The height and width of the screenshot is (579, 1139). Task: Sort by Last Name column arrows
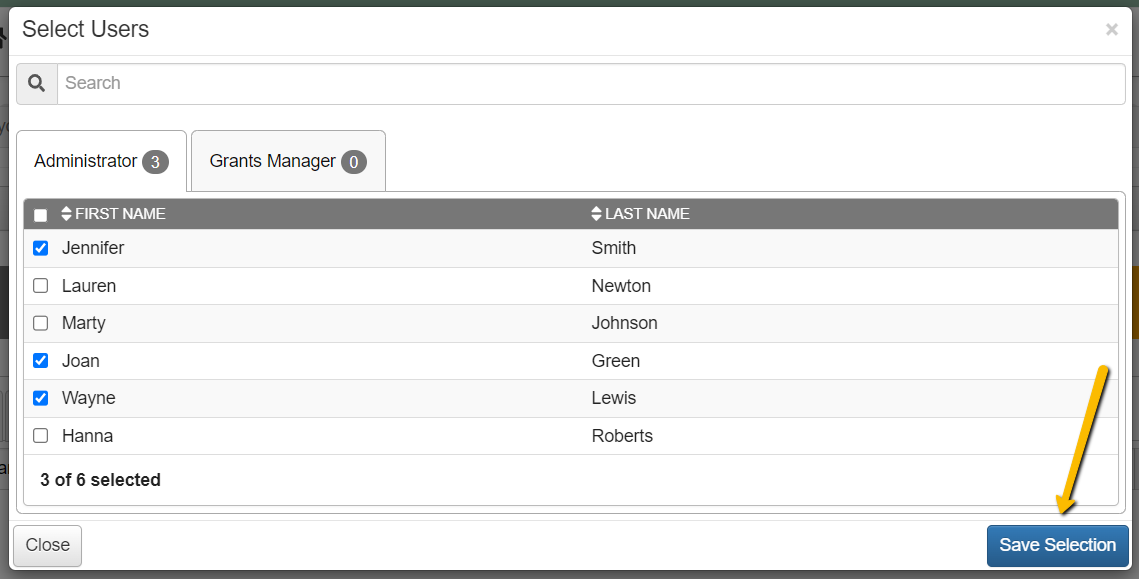(x=597, y=214)
